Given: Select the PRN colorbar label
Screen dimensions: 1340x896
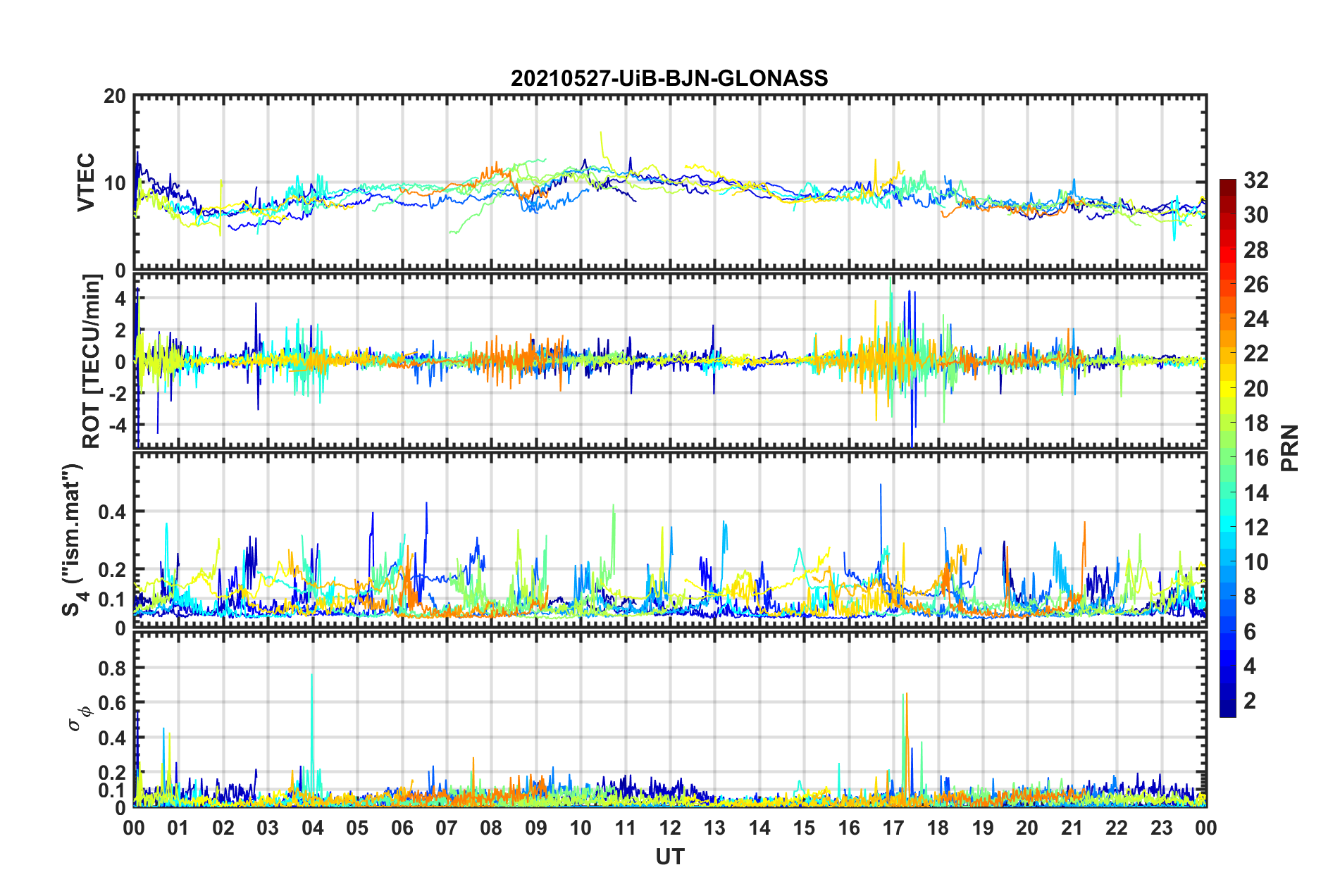Looking at the screenshot, I should (x=1290, y=448).
